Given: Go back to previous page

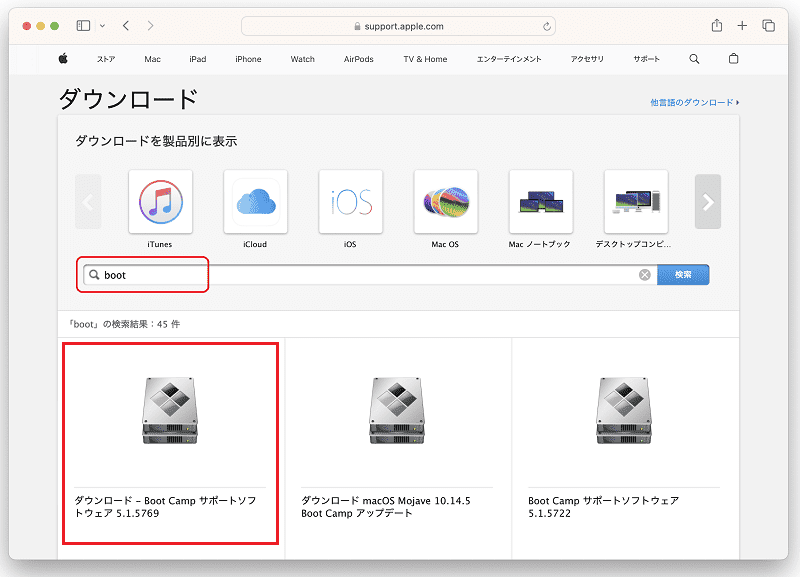Looking at the screenshot, I should pos(126,26).
